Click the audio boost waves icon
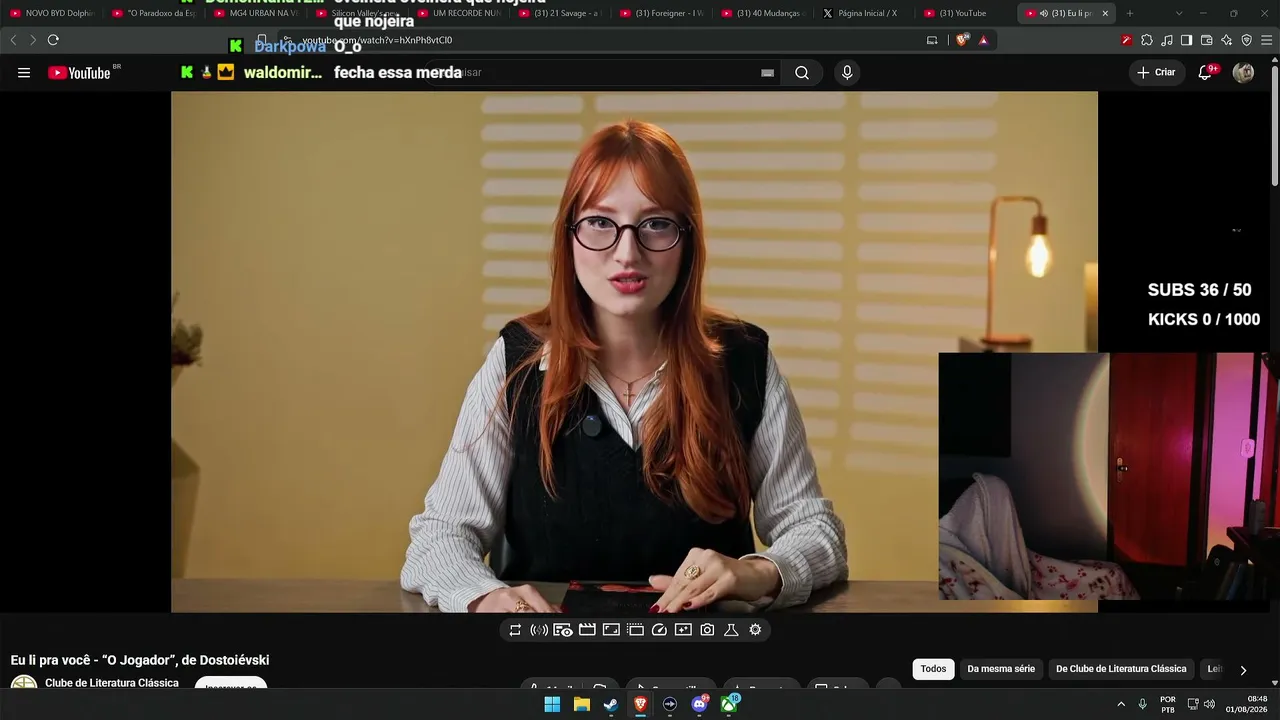The width and height of the screenshot is (1280, 720). [539, 630]
